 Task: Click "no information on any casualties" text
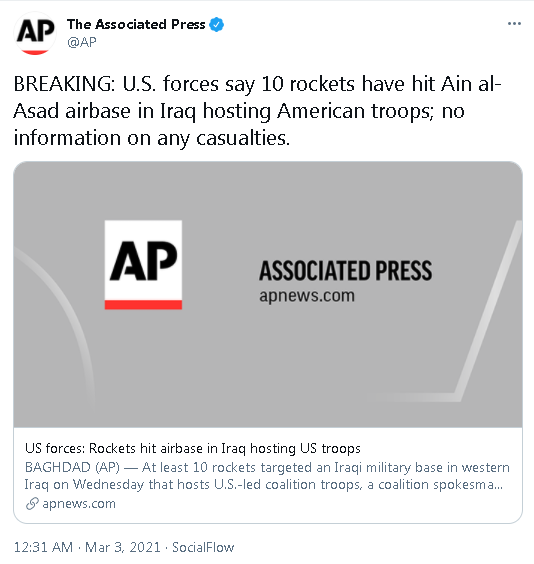(x=239, y=124)
